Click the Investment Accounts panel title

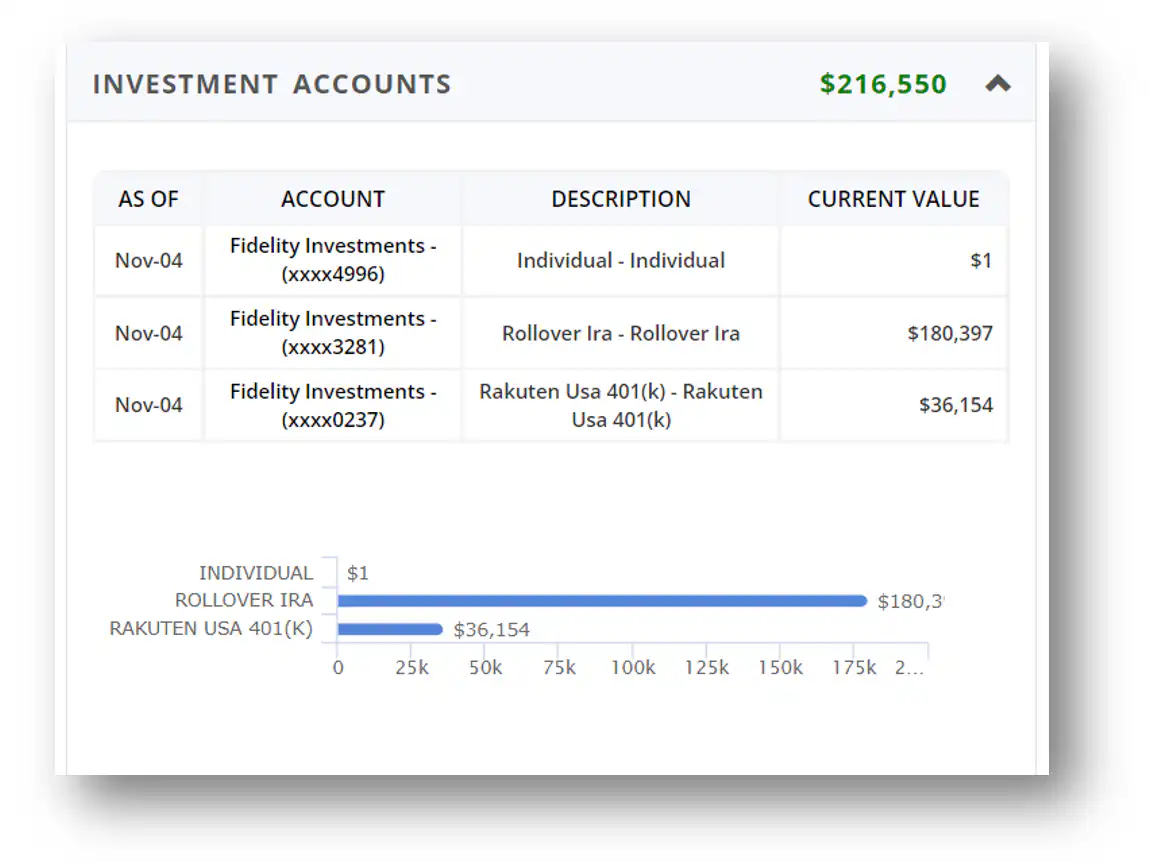pos(271,84)
